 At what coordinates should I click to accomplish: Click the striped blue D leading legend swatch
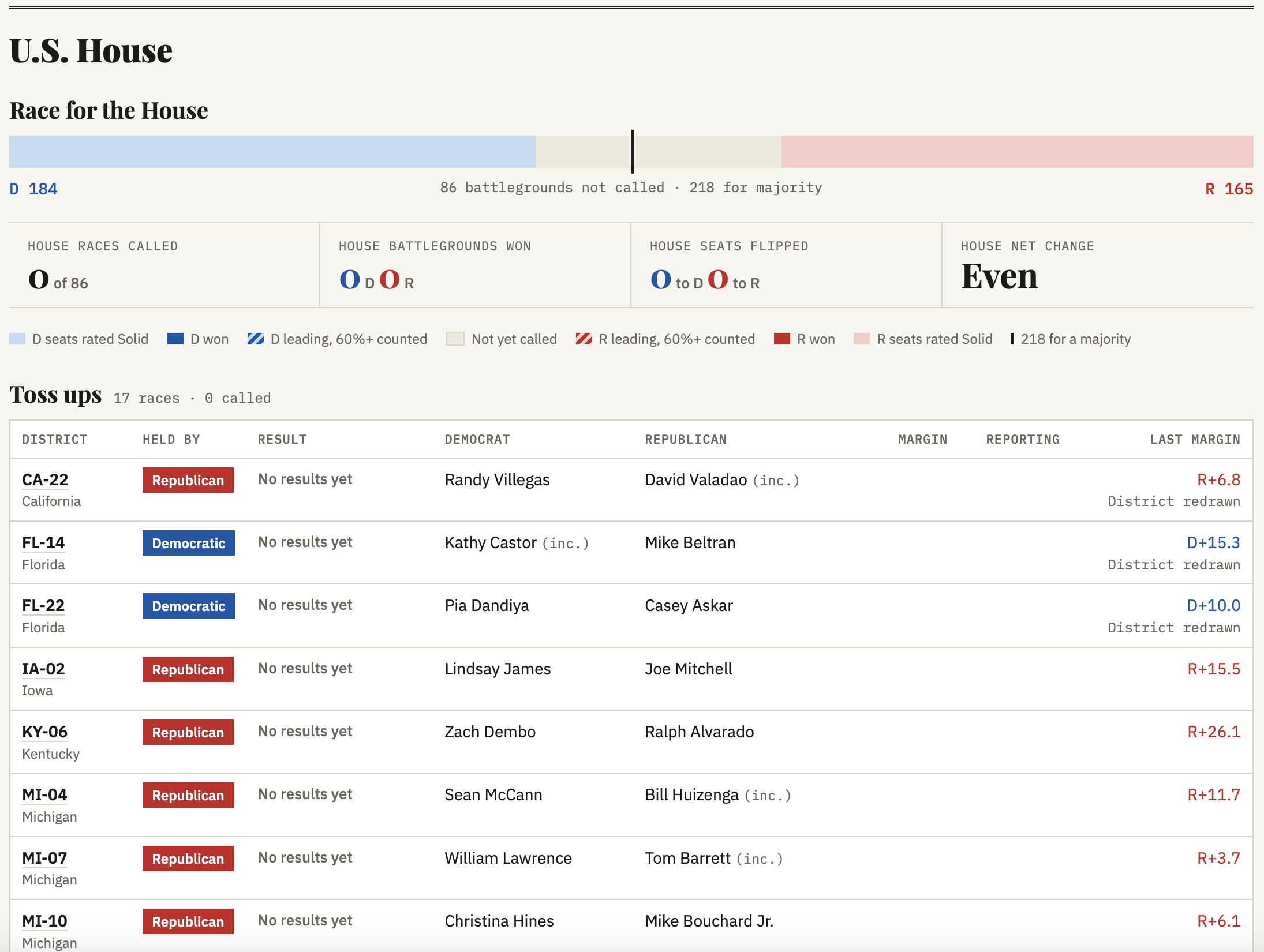(256, 339)
